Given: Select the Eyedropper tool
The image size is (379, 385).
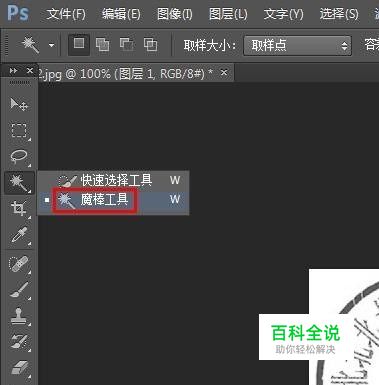Looking at the screenshot, I should (19, 235).
